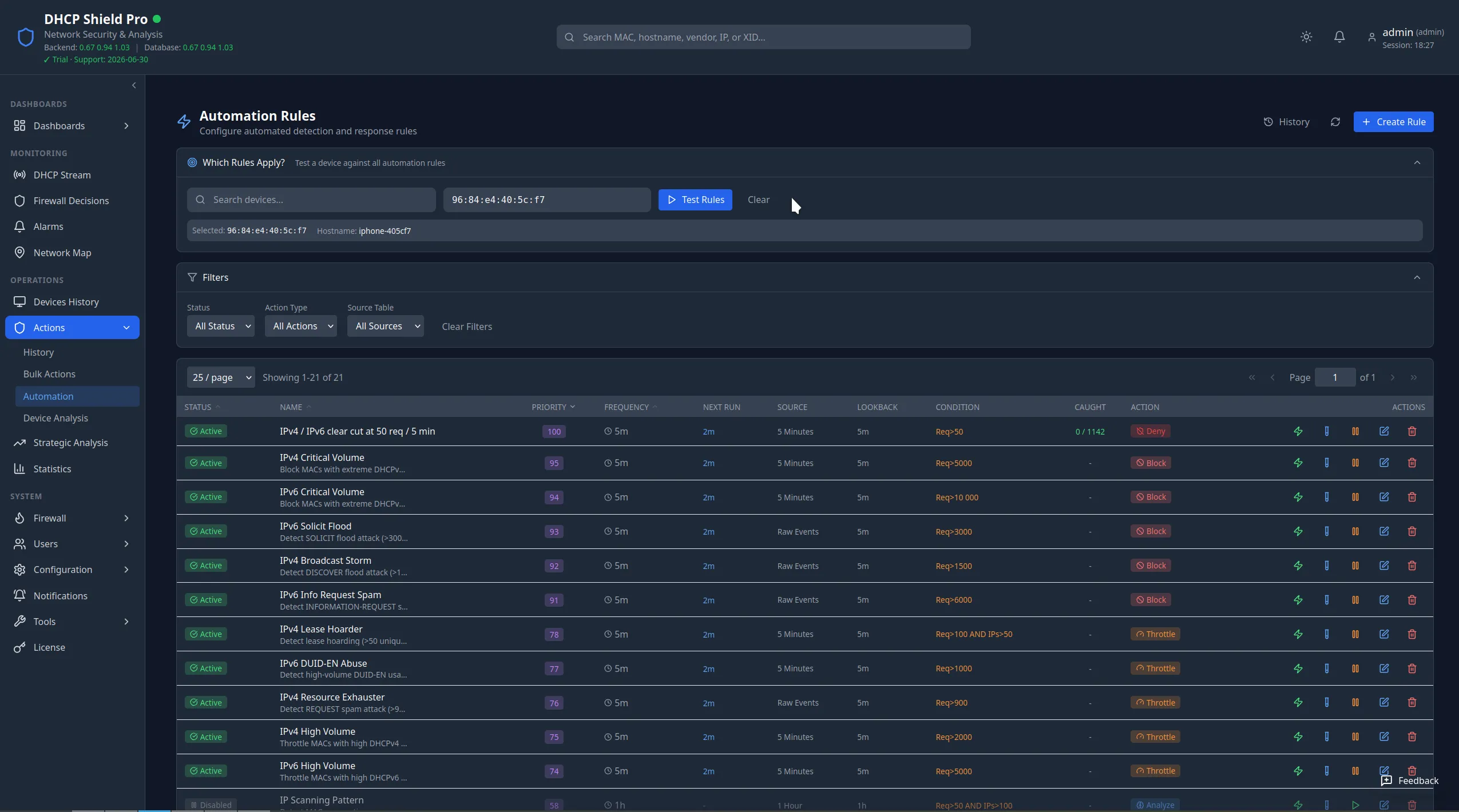This screenshot has height=812, width=1459.
Task: Open the notifications bell in header
Action: (1339, 37)
